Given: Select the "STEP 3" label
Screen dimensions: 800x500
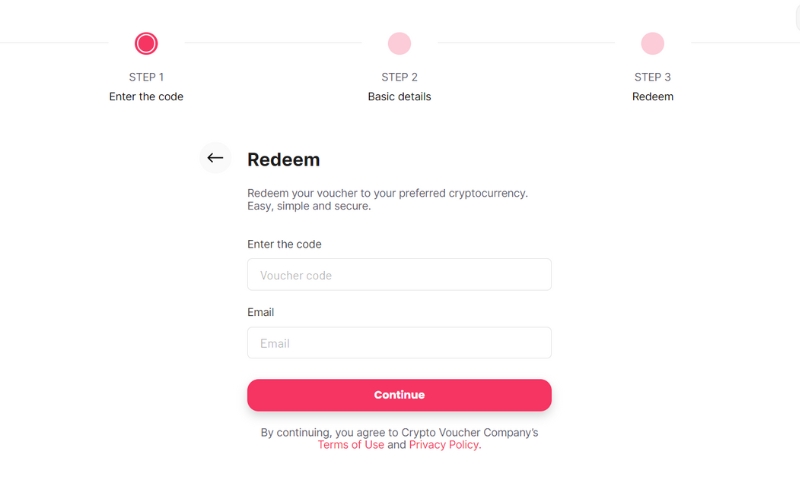Looking at the screenshot, I should coord(652,77).
